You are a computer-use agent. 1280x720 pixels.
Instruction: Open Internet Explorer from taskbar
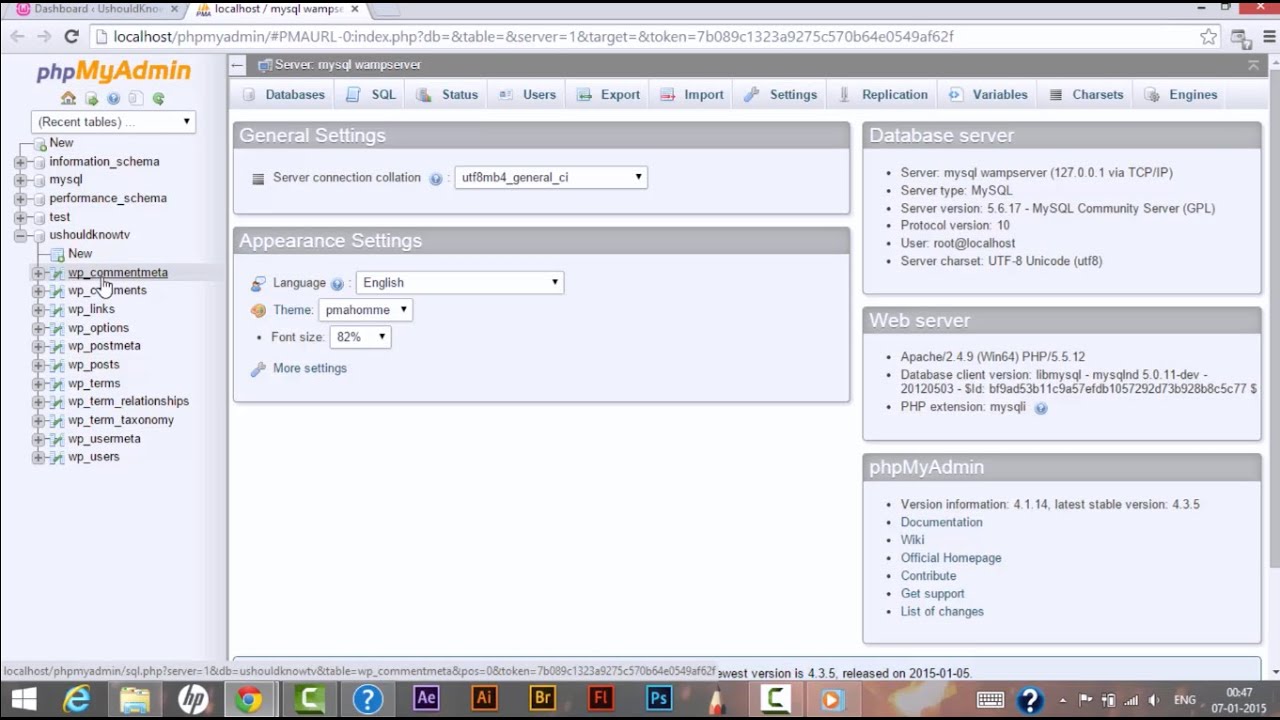(77, 698)
